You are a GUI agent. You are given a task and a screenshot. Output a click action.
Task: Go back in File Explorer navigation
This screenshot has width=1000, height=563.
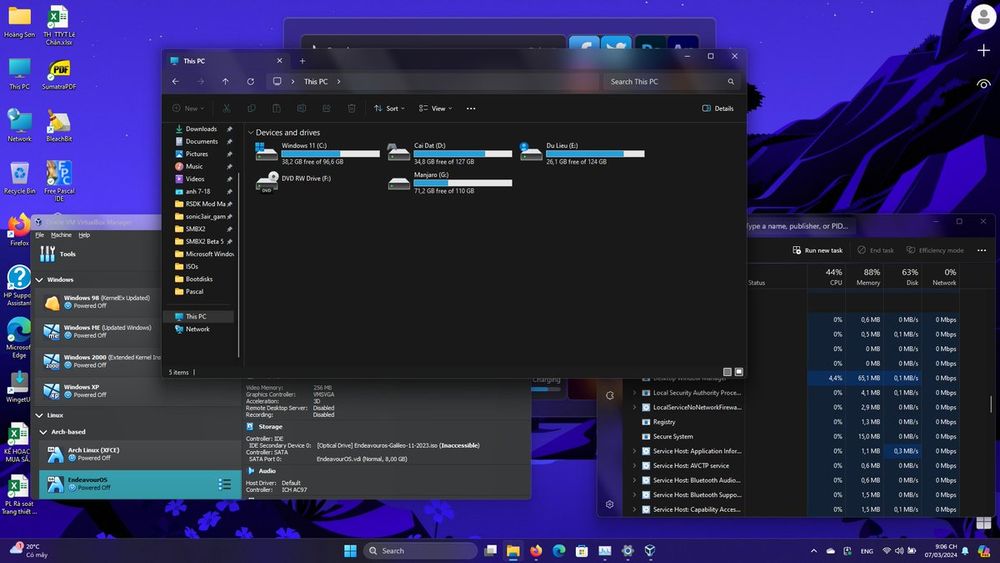[175, 82]
